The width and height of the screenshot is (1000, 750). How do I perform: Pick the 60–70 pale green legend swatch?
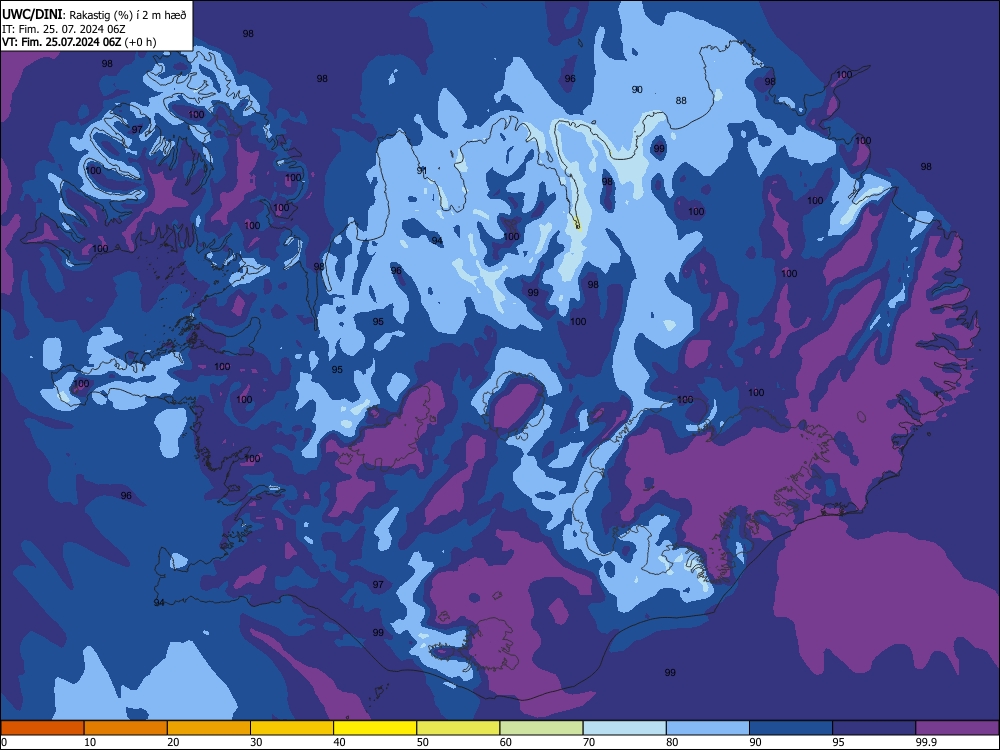pos(541,728)
